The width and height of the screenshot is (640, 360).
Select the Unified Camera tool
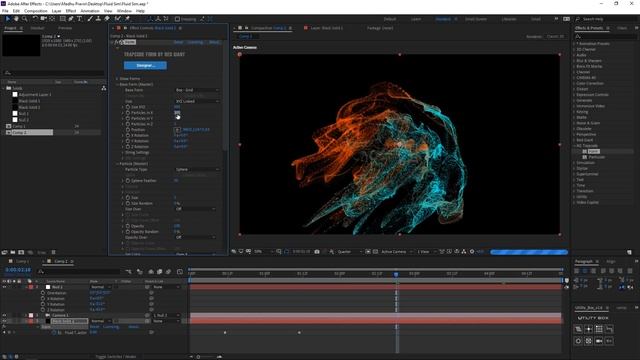pos(43,19)
